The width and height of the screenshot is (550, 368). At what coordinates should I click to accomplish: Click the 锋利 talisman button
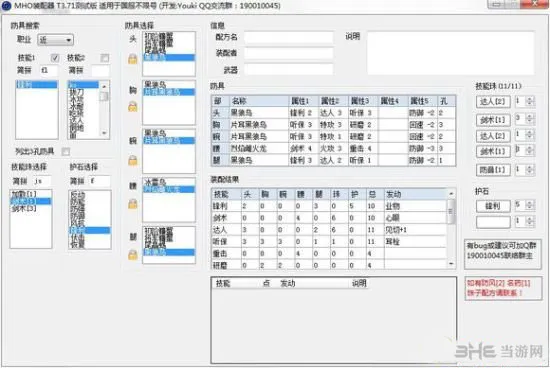coord(493,206)
